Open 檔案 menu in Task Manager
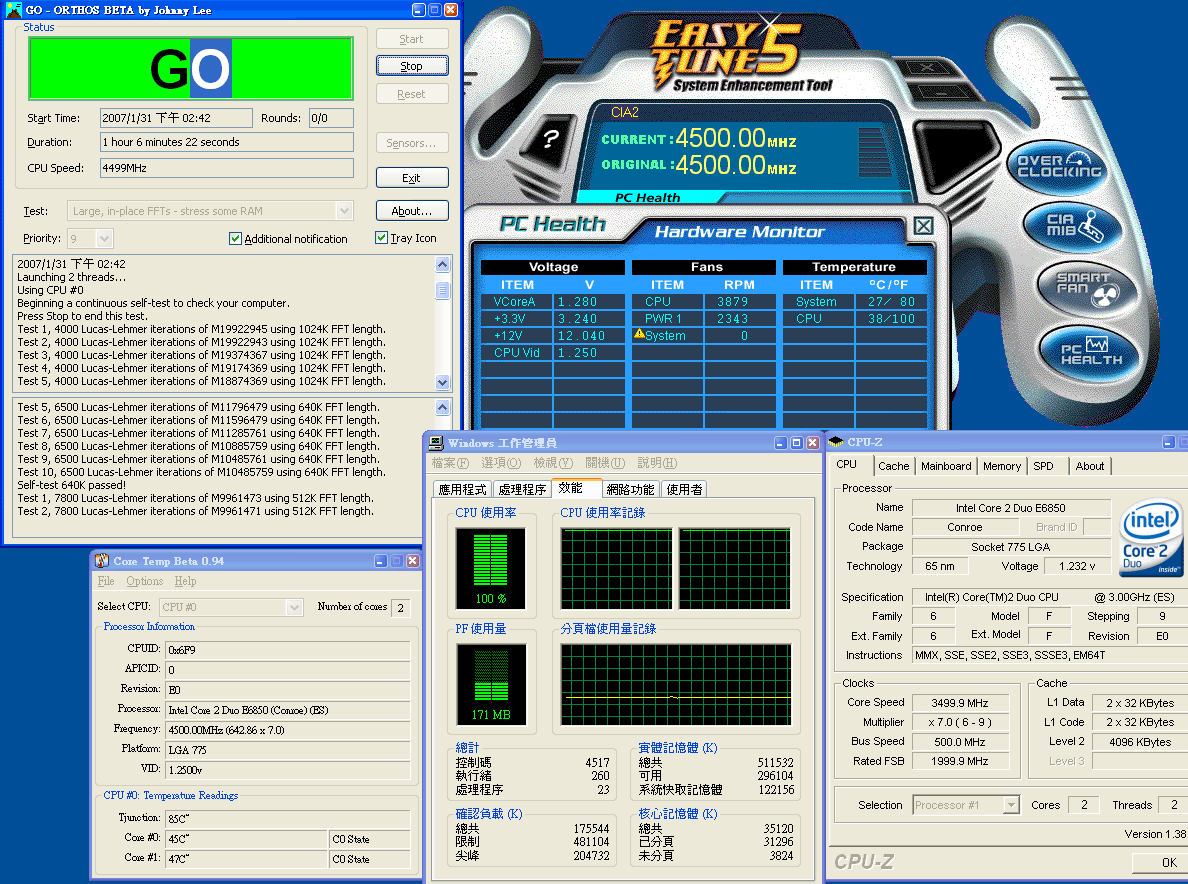This screenshot has height=884, width=1188. pyautogui.click(x=450, y=463)
